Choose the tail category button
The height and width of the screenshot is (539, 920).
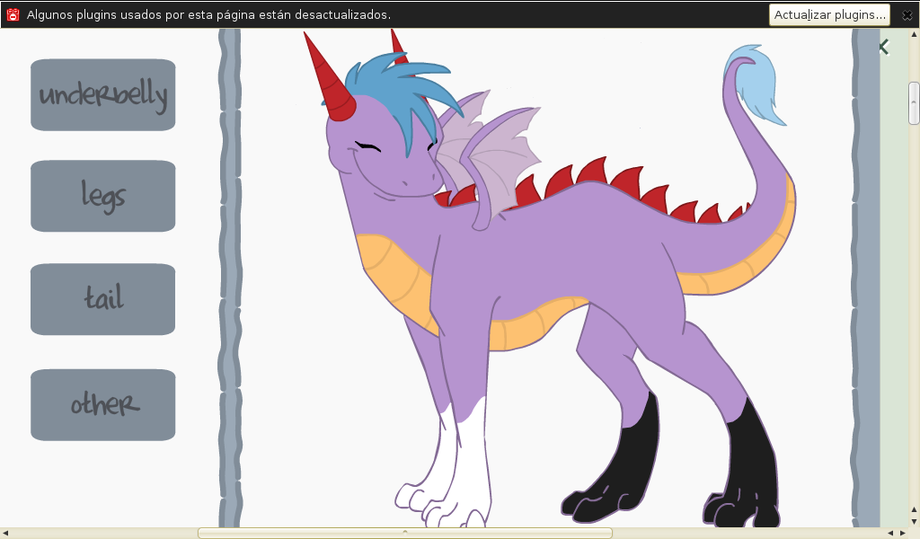tap(103, 299)
